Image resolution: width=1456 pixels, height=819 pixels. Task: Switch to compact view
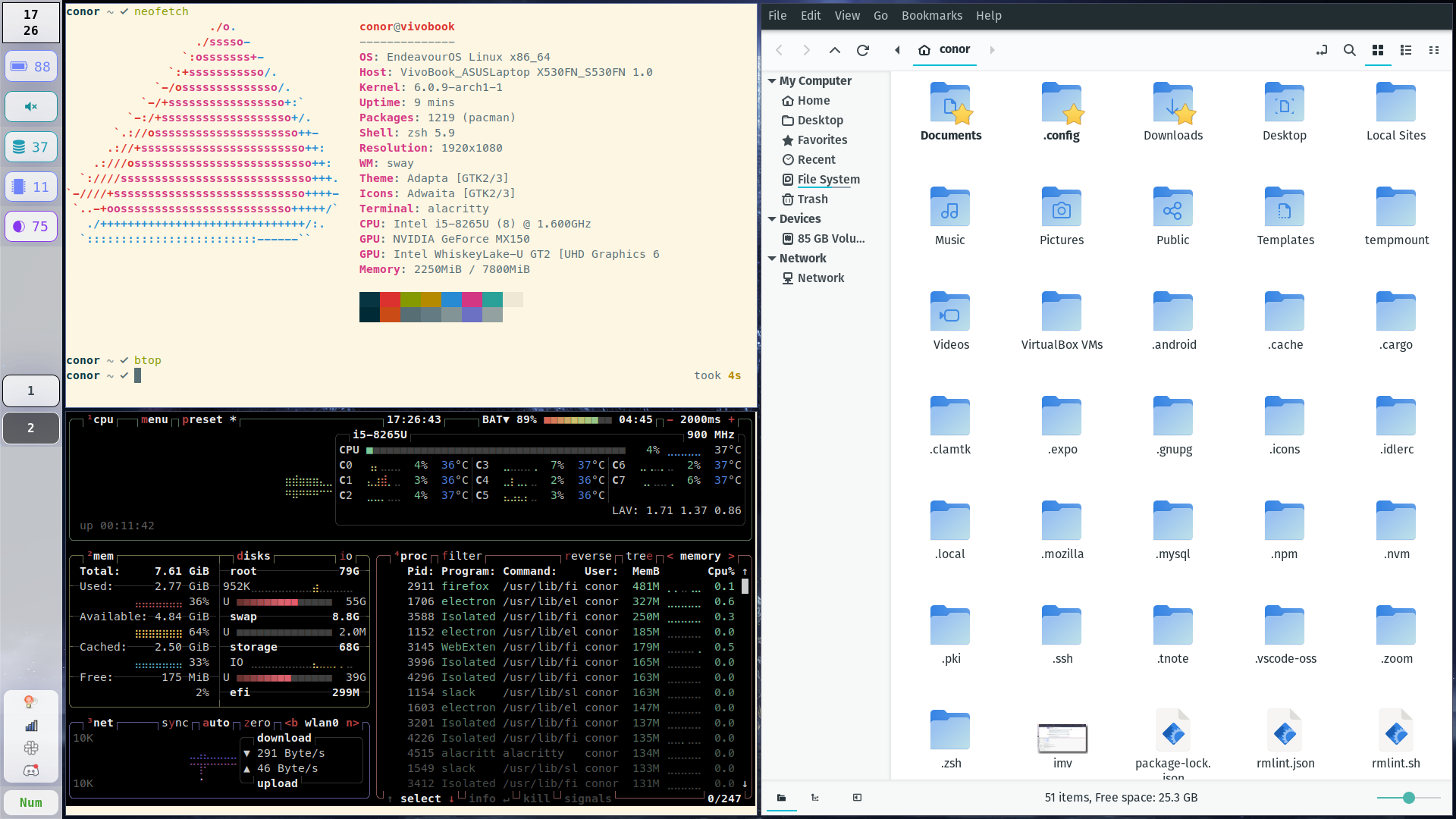[x=1433, y=50]
